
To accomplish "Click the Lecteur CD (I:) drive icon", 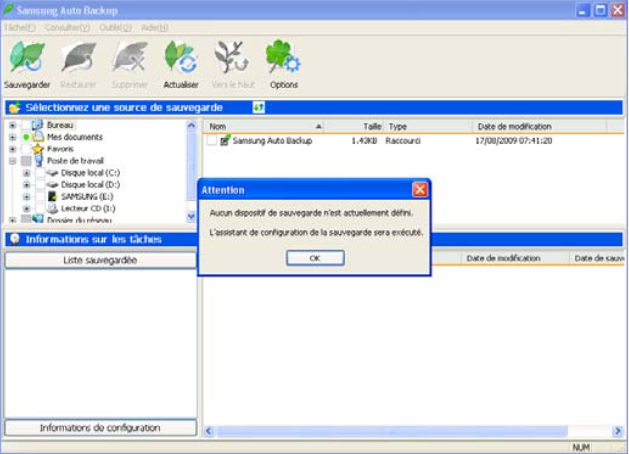I will (x=53, y=208).
